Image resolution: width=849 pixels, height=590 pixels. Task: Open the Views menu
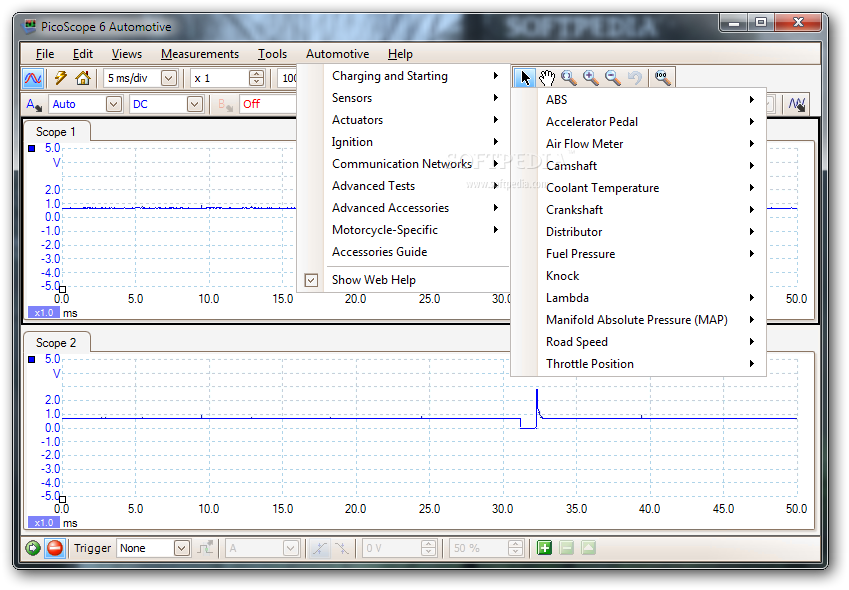tap(127, 54)
